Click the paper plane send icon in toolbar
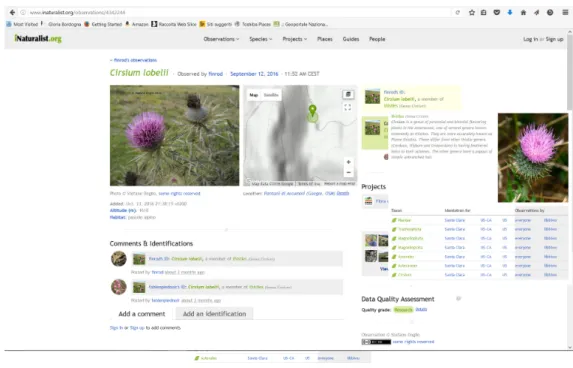Image resolution: width=573 pixels, height=368 pixels. pyautogui.click(x=536, y=12)
